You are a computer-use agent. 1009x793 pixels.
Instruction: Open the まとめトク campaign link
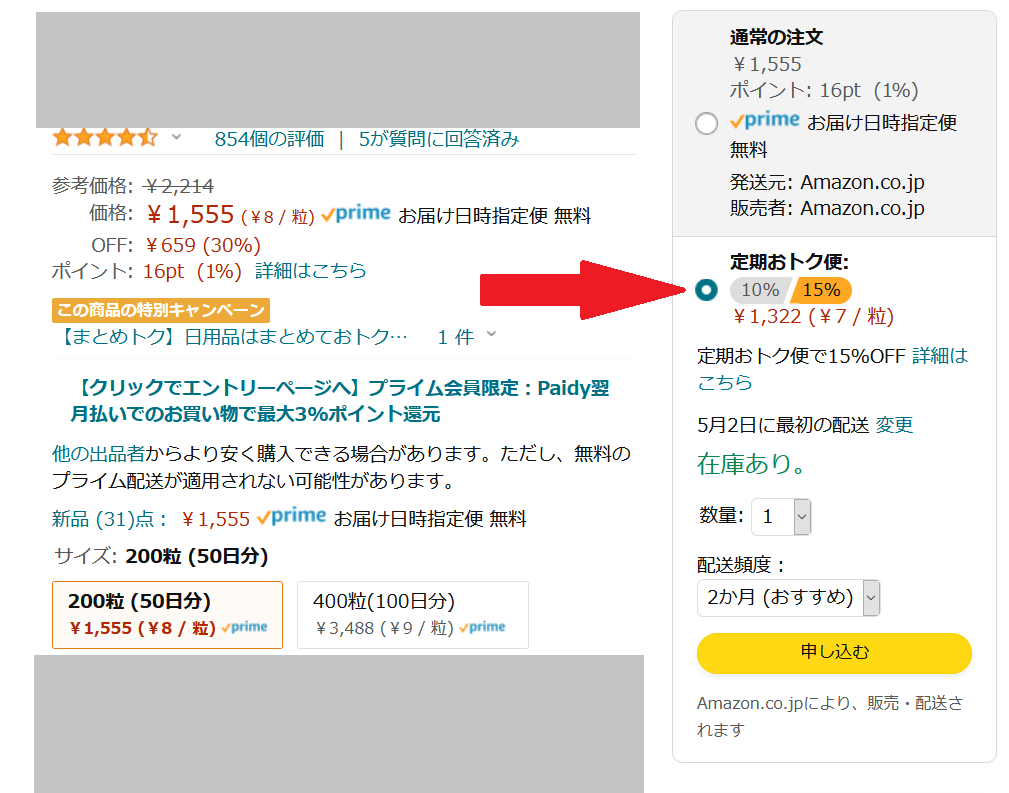[232, 337]
